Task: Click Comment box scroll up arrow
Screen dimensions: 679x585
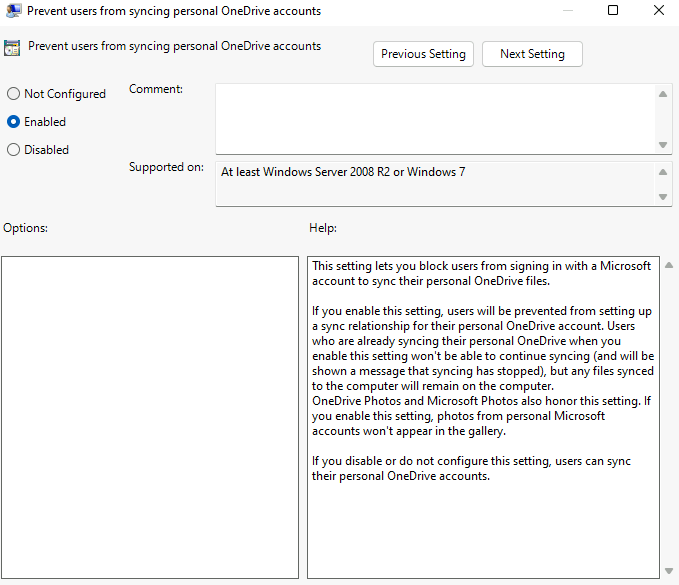Action: [x=663, y=94]
